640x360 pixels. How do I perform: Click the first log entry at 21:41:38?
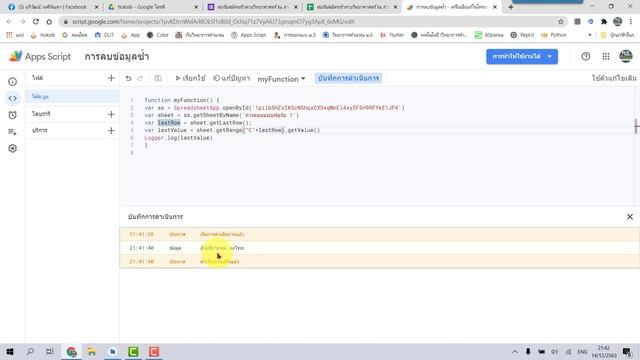380,234
